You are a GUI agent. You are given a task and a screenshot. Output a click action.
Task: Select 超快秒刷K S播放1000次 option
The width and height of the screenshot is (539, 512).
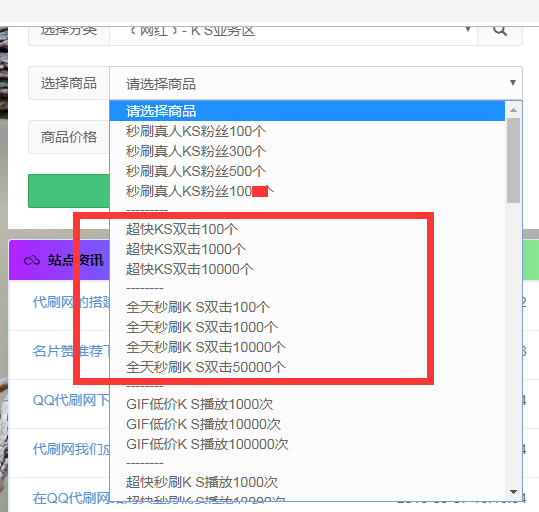click(x=307, y=482)
